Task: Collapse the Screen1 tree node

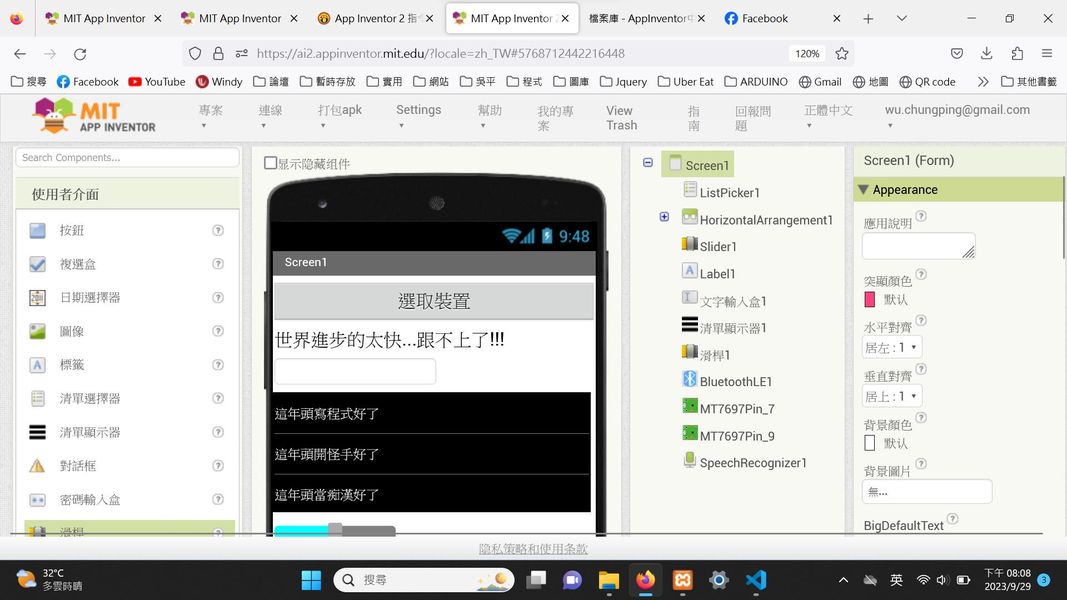Action: [x=648, y=161]
